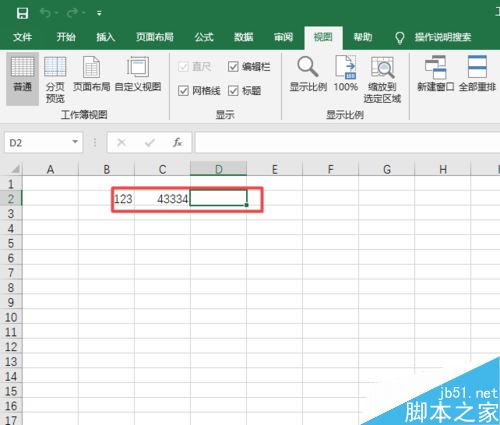The image size is (500, 425).
Task: Click inside the formula bar input
Action: coord(347,143)
